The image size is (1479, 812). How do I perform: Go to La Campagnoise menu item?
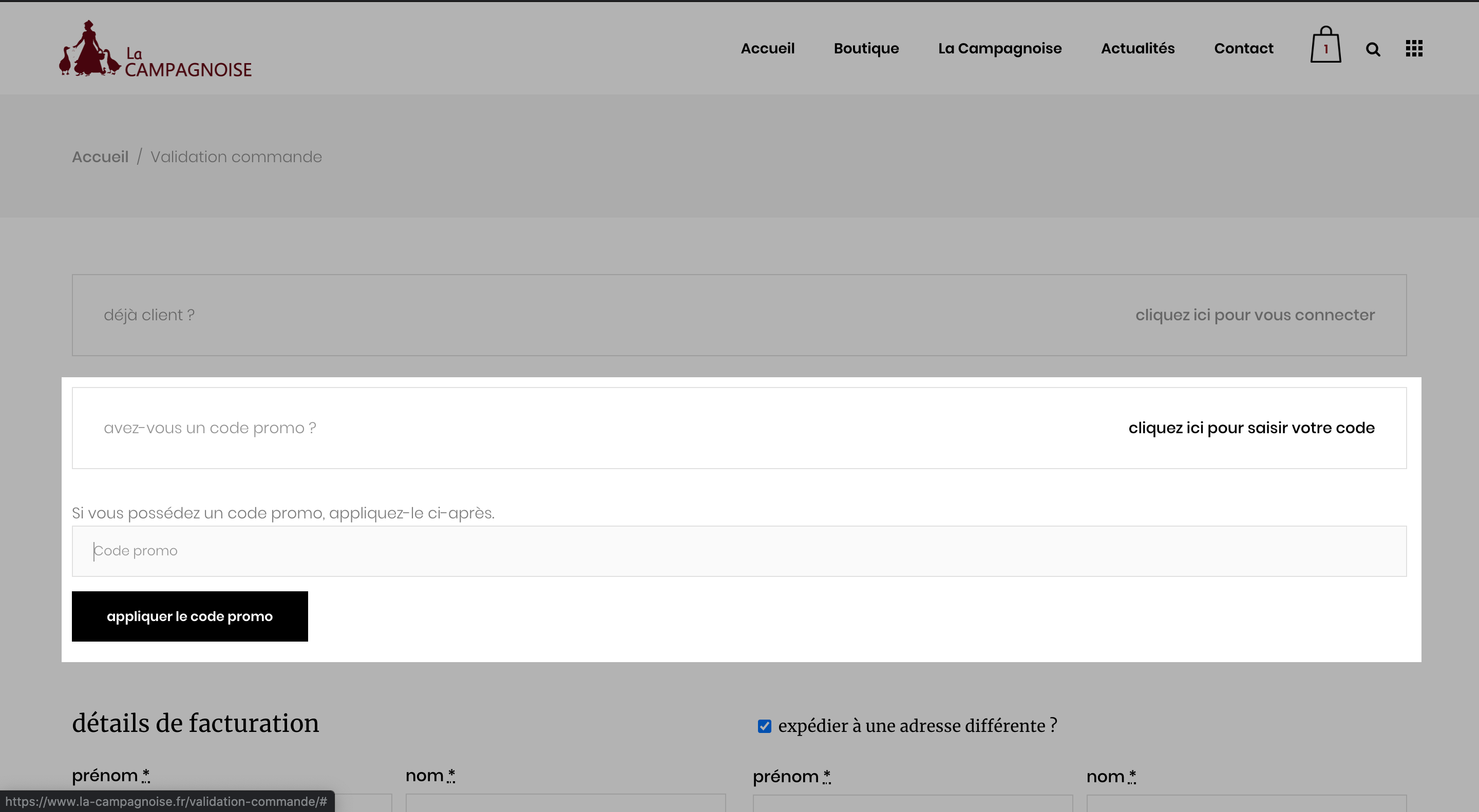coord(999,48)
